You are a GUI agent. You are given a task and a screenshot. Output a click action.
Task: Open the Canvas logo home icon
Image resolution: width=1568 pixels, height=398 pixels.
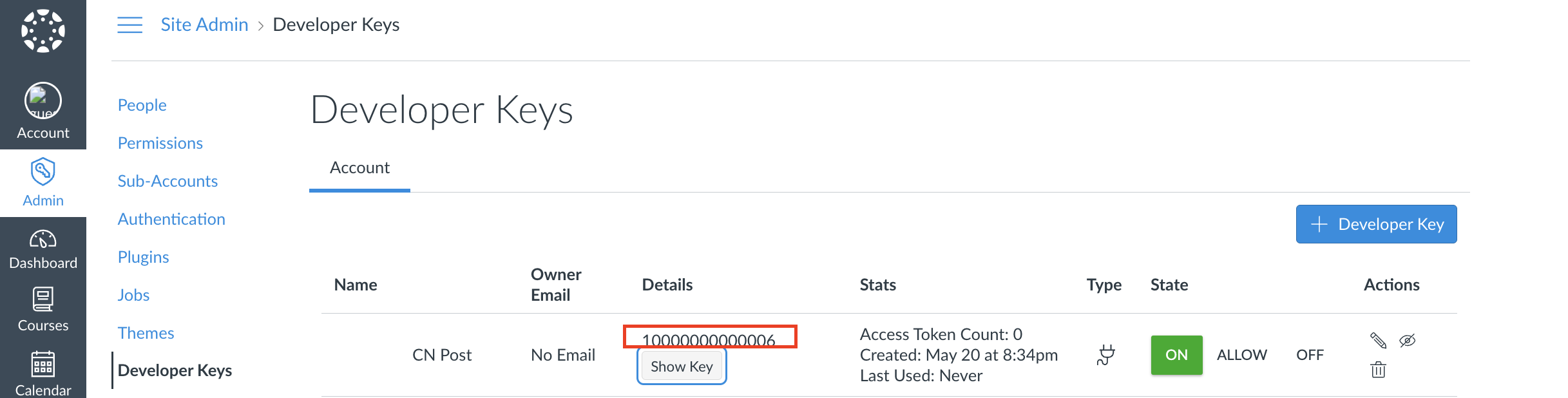pos(43,30)
